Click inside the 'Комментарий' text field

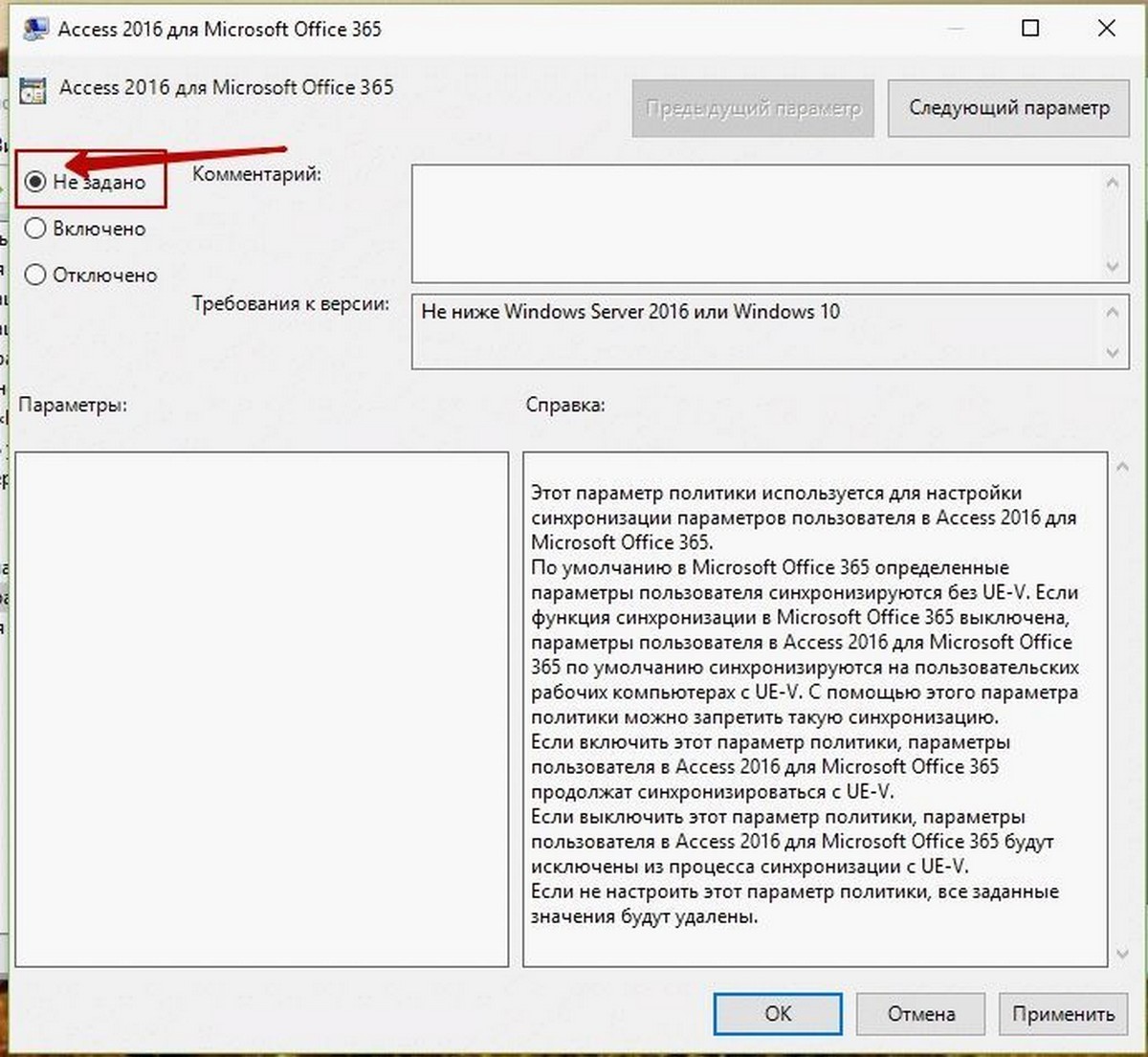click(755, 224)
